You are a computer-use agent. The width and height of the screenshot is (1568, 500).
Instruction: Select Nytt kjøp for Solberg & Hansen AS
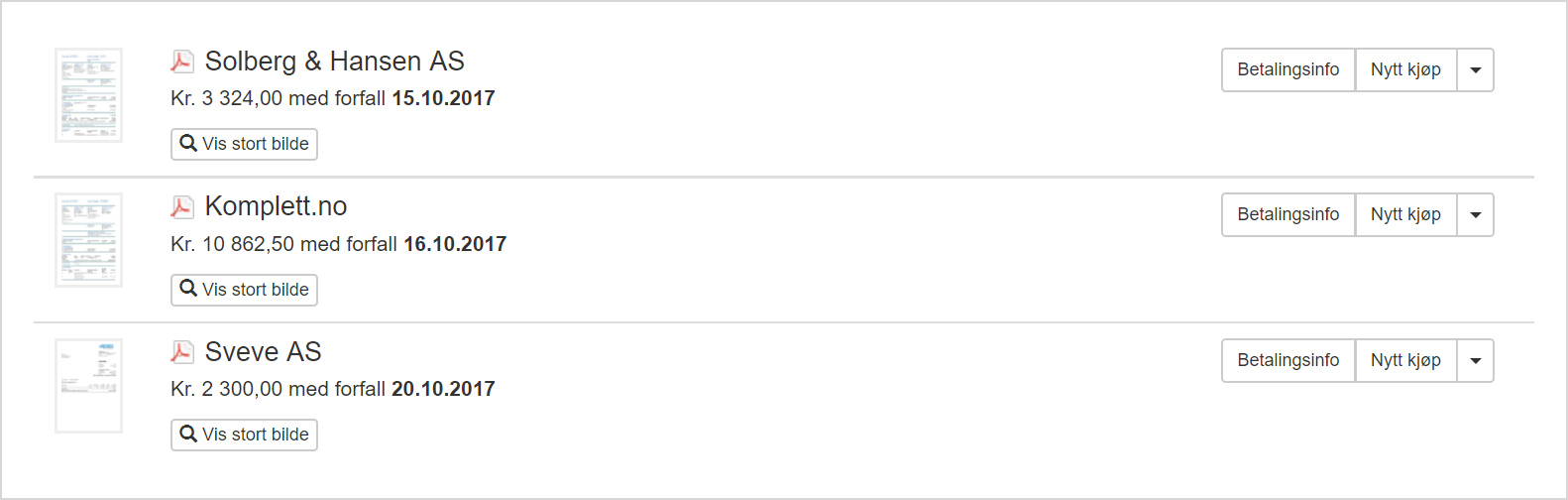tap(1405, 69)
